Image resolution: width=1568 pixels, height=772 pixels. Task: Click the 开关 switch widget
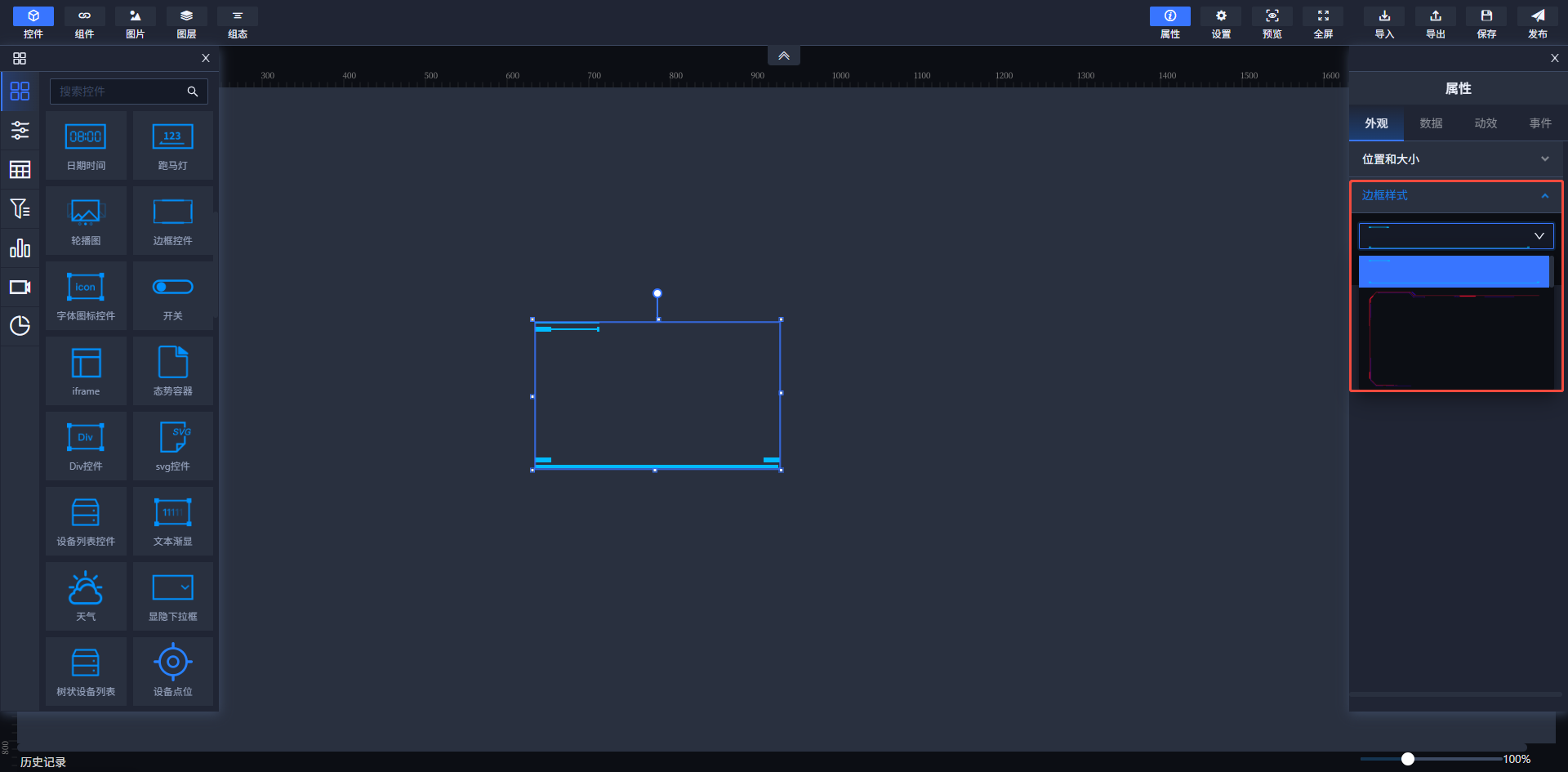(172, 296)
